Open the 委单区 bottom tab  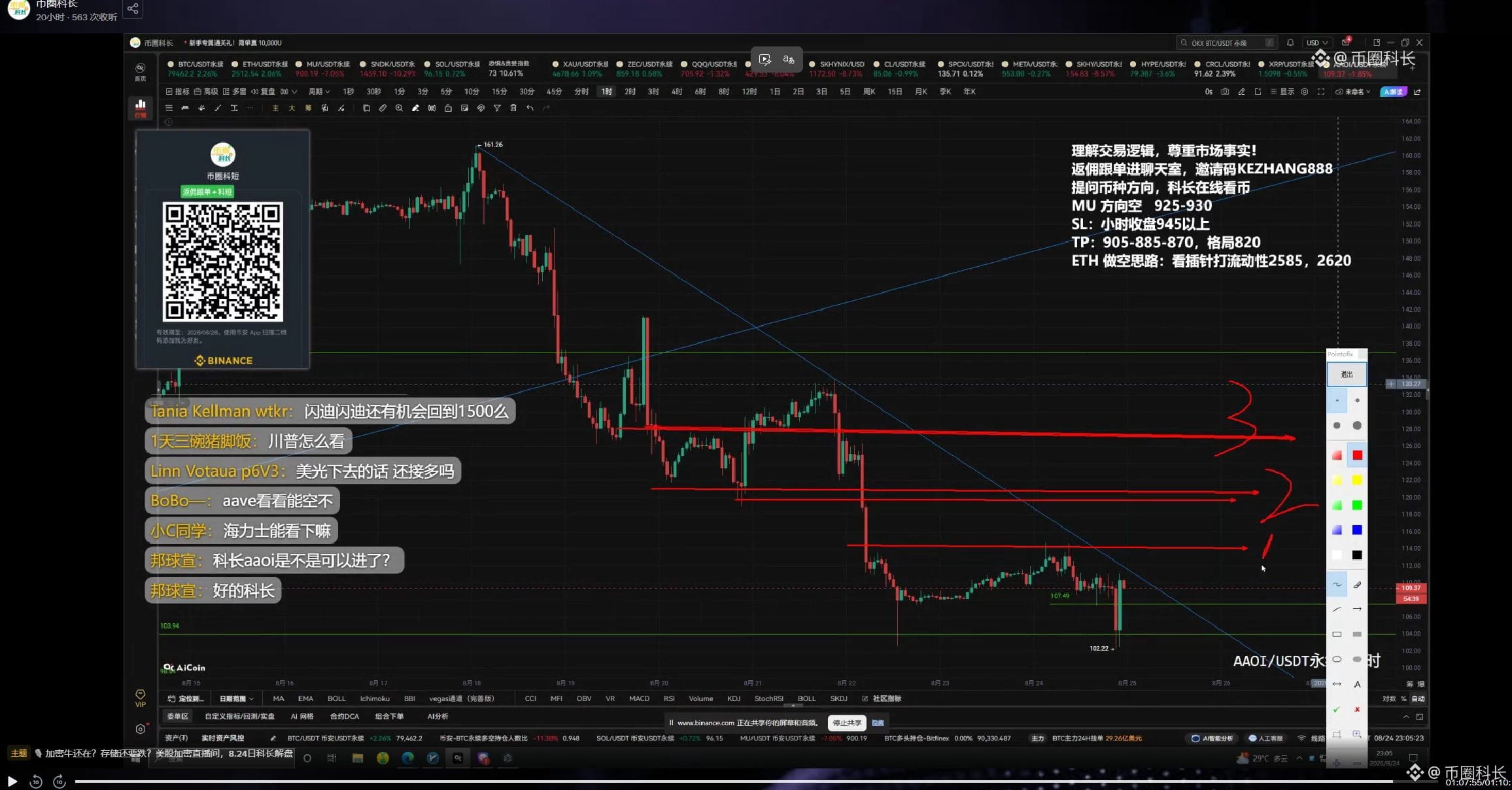[x=177, y=717]
